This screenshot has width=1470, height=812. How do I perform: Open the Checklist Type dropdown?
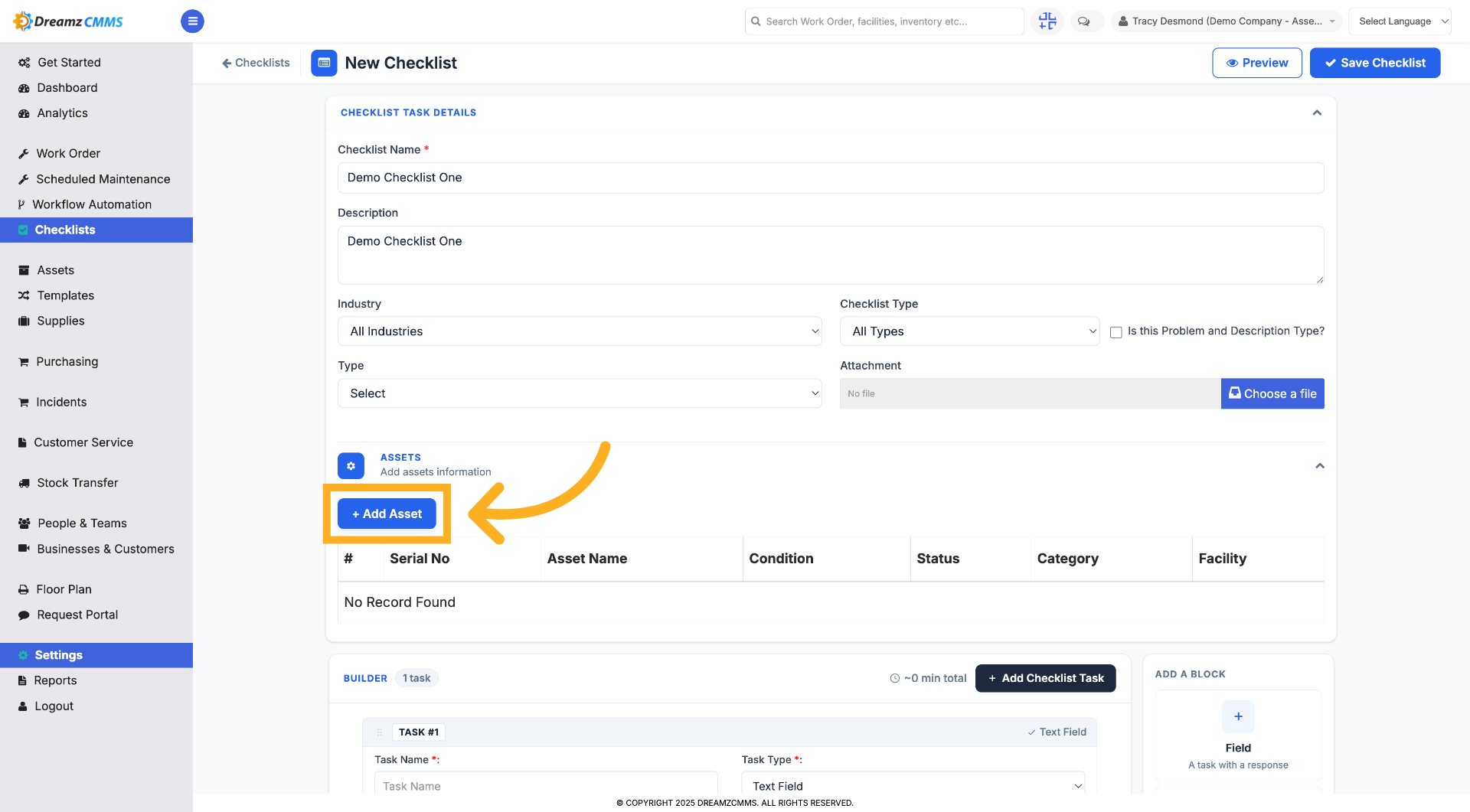[x=969, y=331]
